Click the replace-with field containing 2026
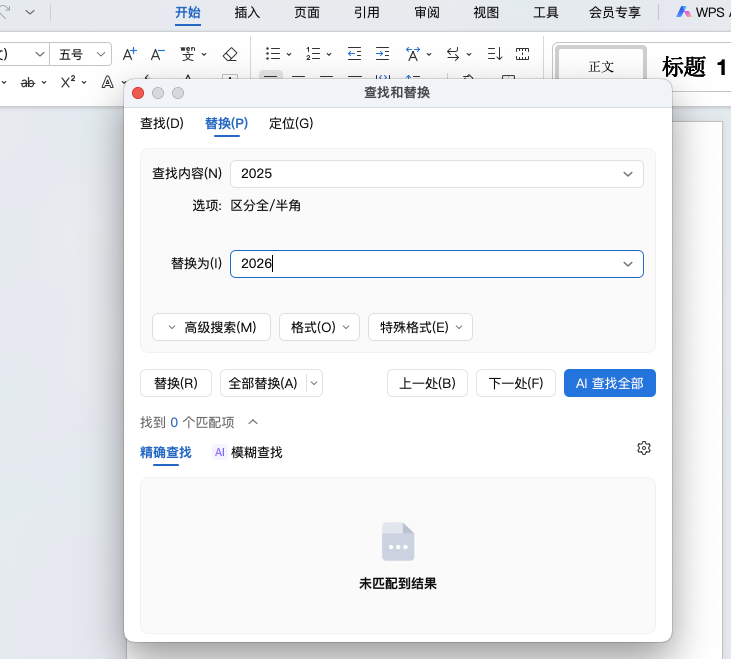The image size is (731, 659). pyautogui.click(x=437, y=264)
